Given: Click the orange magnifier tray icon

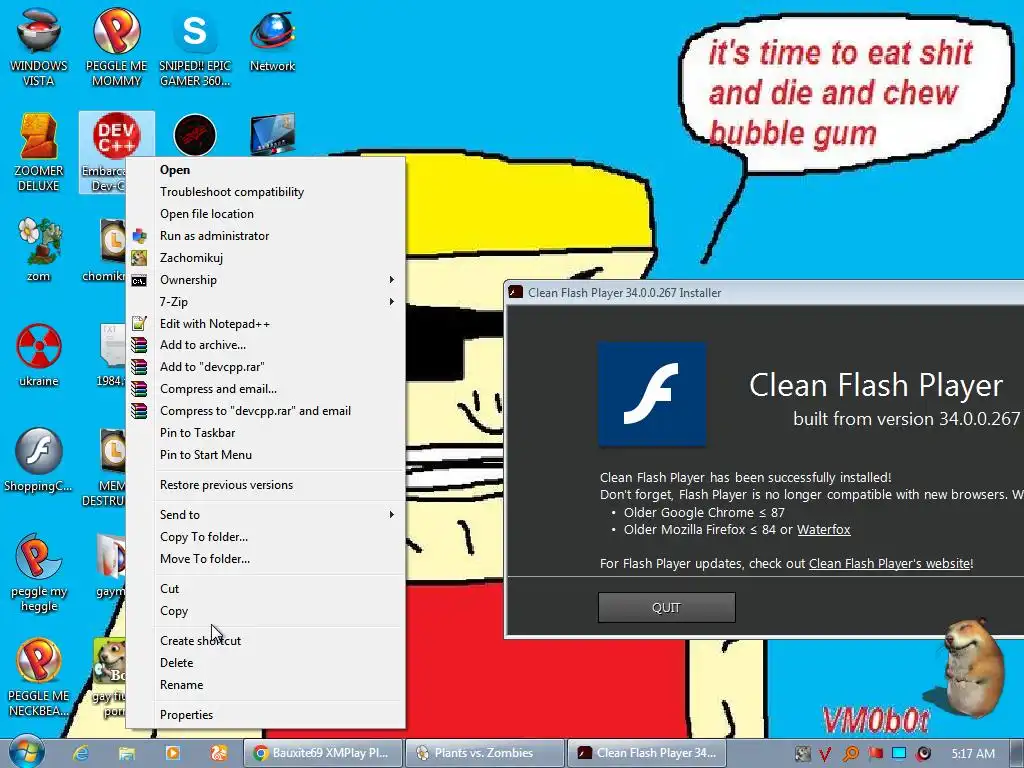Looking at the screenshot, I should 850,754.
